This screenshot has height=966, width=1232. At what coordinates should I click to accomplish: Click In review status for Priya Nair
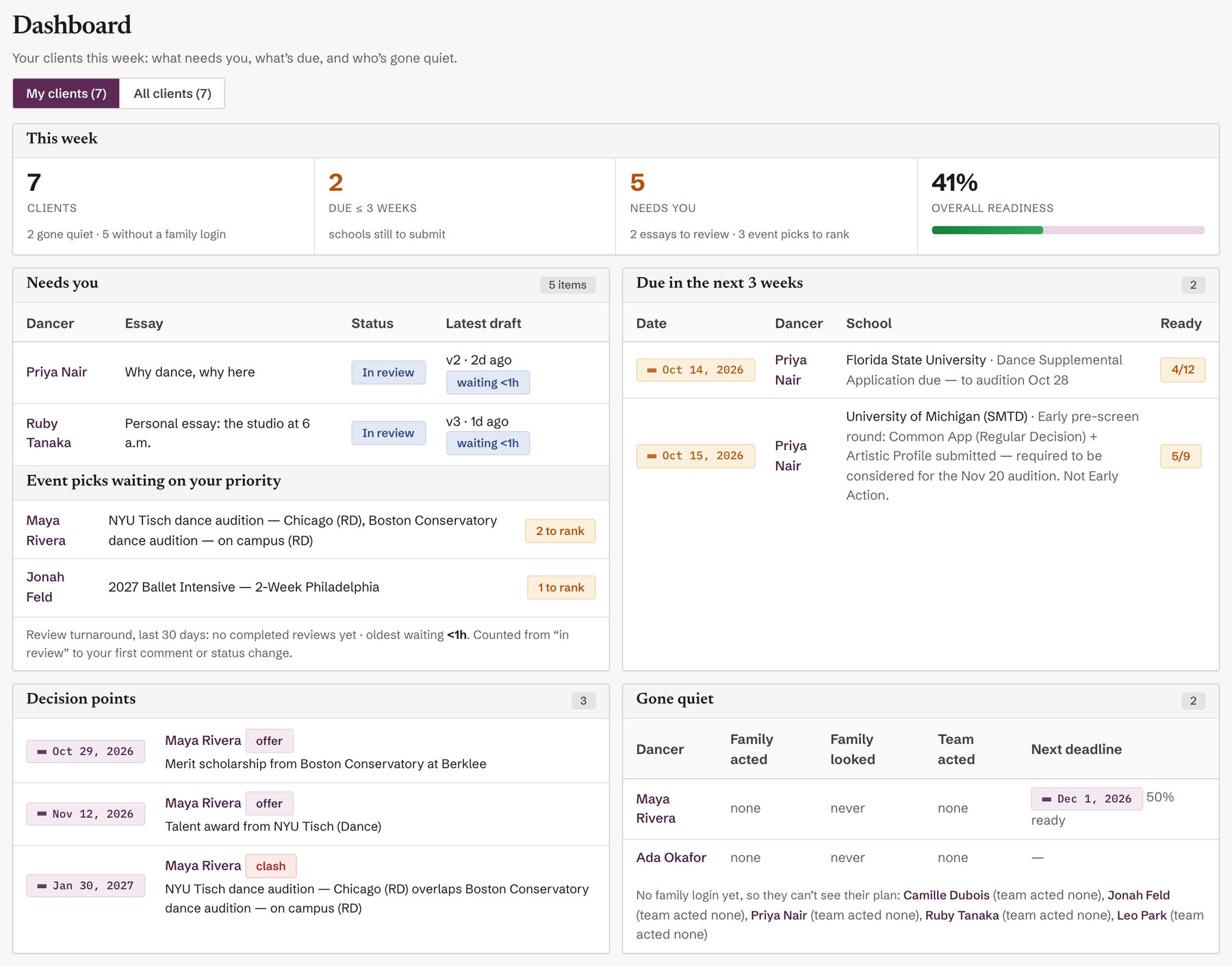388,372
